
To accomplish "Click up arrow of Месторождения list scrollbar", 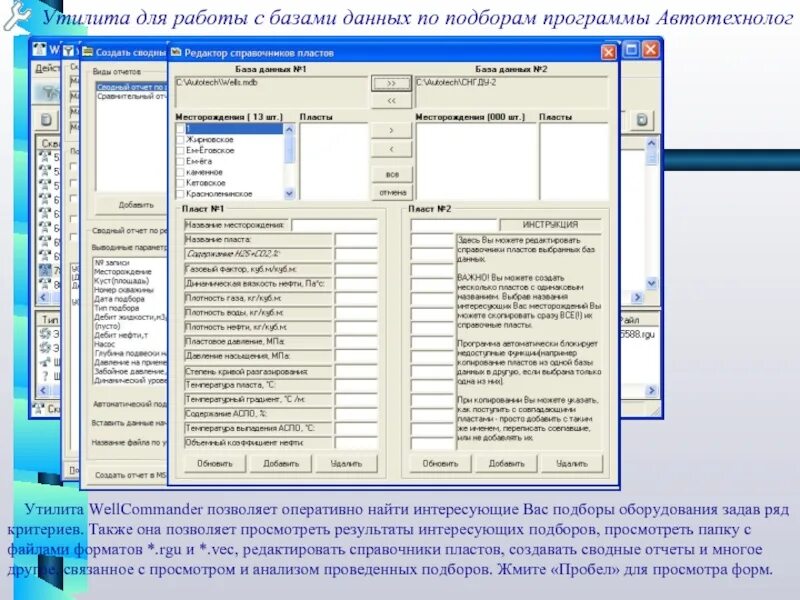I will pyautogui.click(x=289, y=129).
